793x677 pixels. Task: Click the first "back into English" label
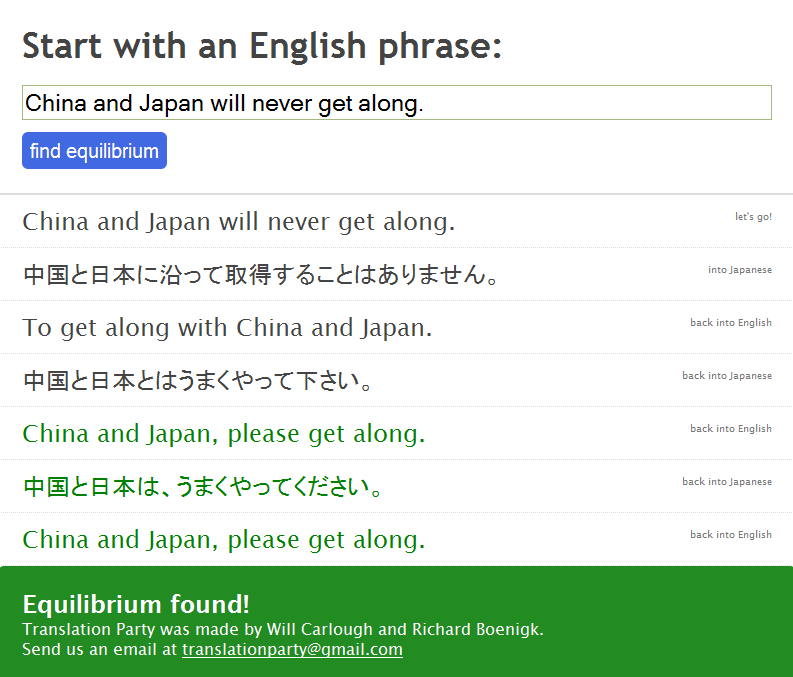(x=731, y=323)
